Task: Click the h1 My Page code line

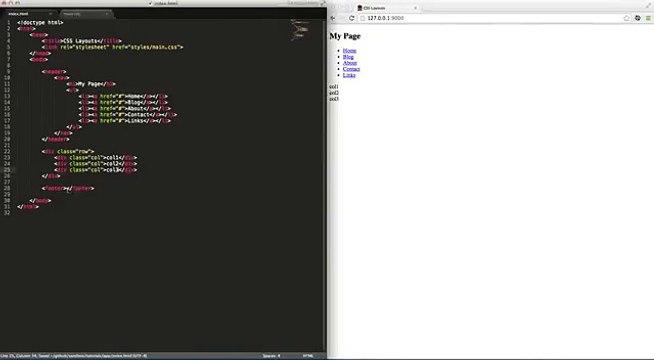Action: click(91, 84)
